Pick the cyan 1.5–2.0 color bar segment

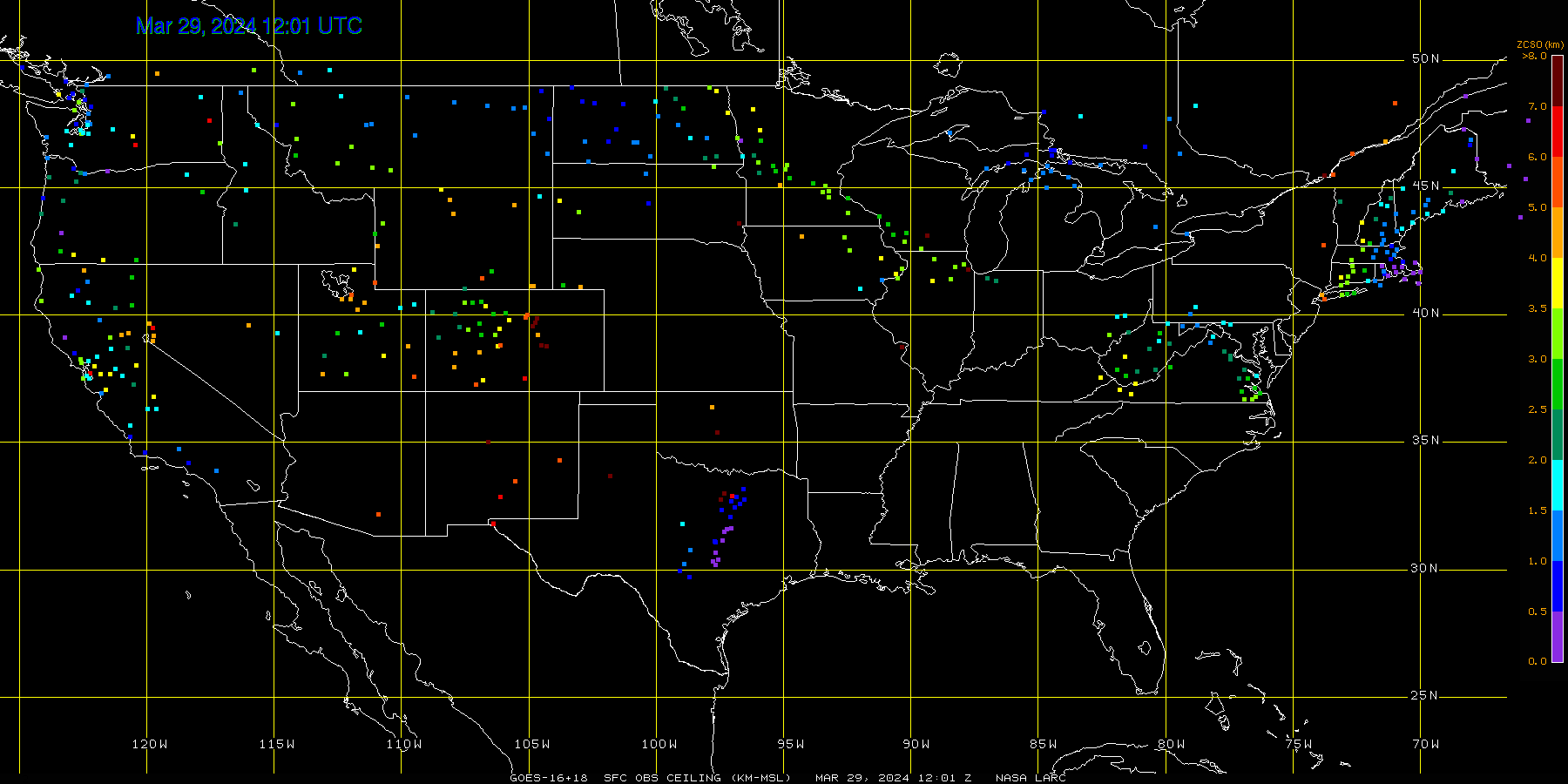1558,485
